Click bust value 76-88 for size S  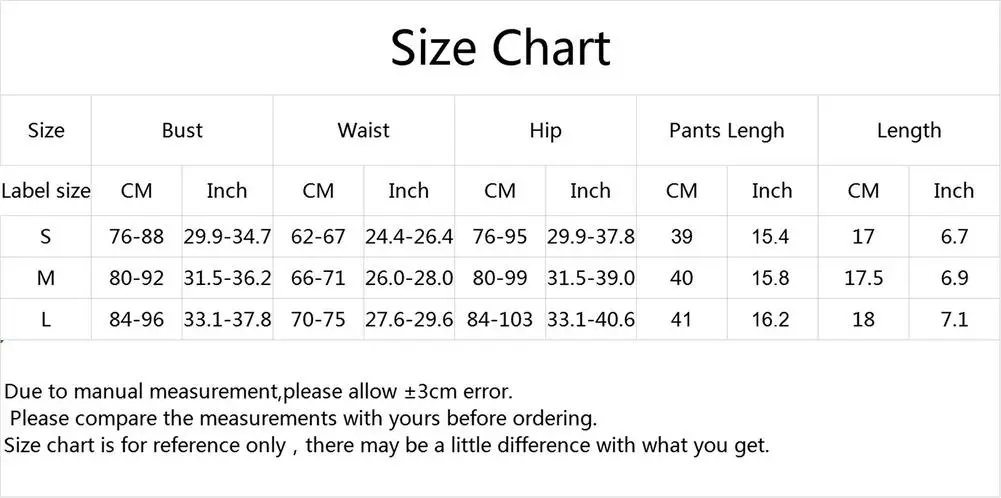pos(136,237)
